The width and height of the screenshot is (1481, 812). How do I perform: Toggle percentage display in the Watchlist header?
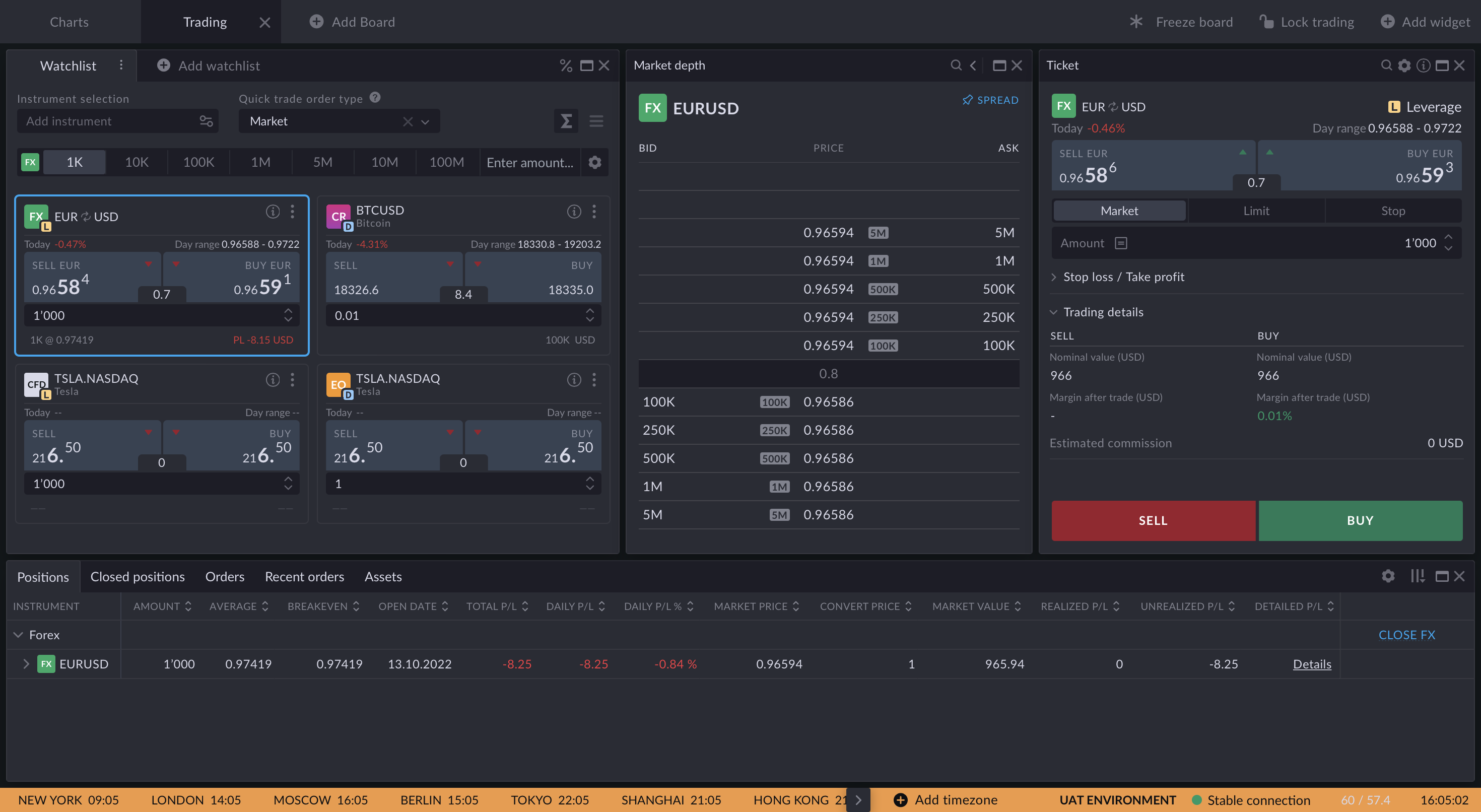pyautogui.click(x=565, y=65)
